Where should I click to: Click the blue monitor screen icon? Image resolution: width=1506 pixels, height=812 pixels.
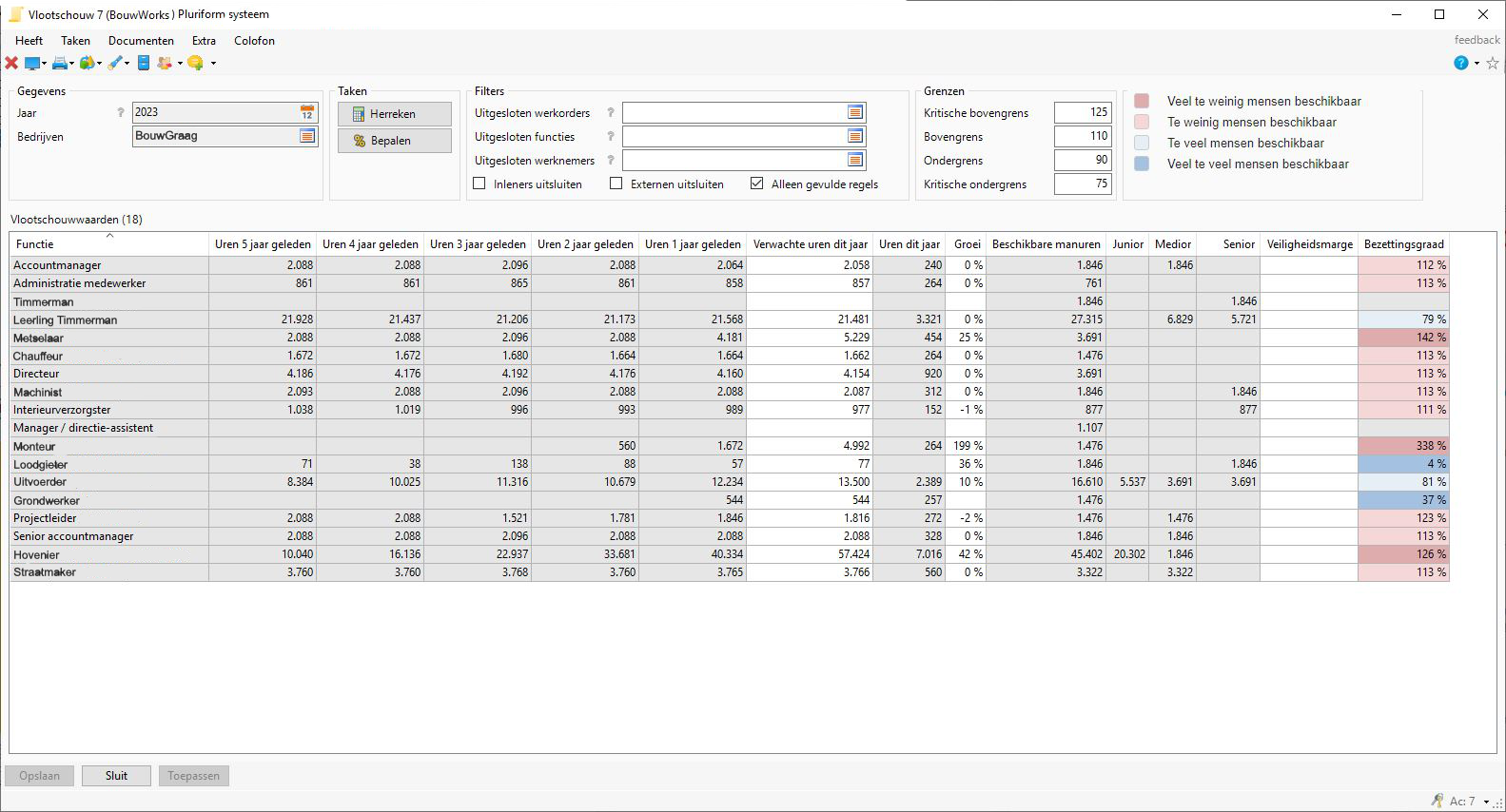pos(32,63)
